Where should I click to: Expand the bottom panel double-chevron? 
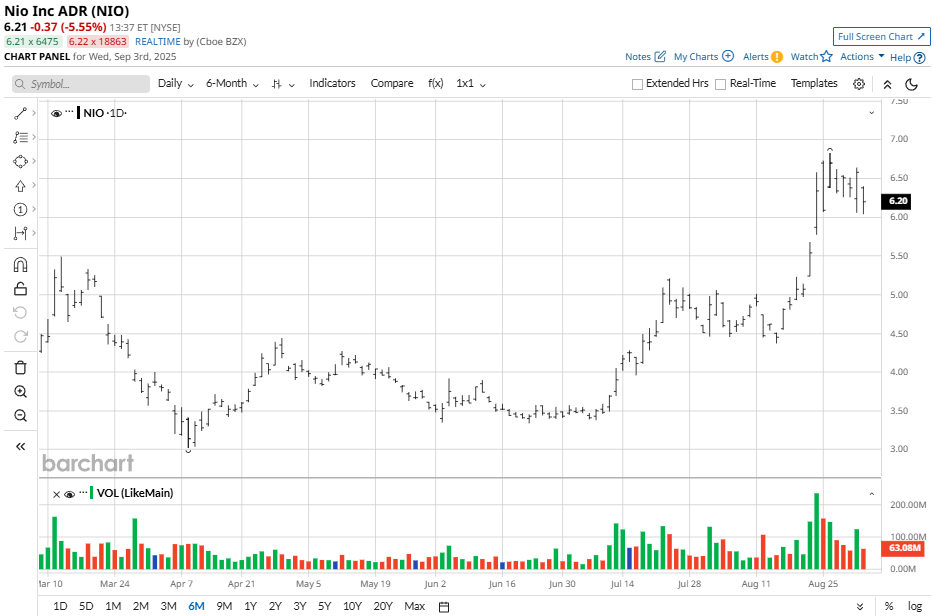click(859, 606)
